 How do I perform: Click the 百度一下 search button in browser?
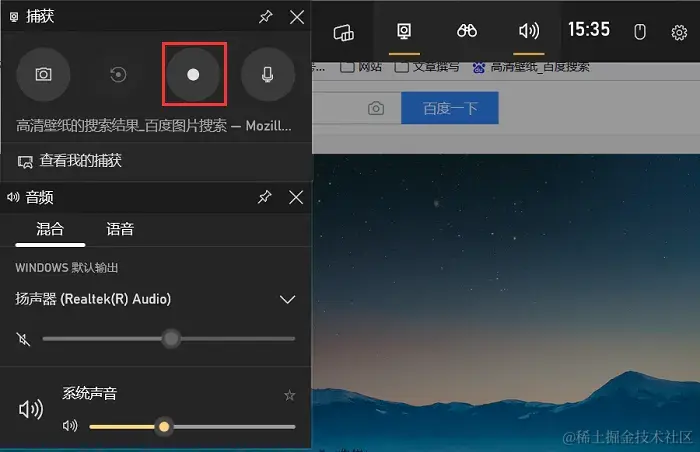coord(450,108)
